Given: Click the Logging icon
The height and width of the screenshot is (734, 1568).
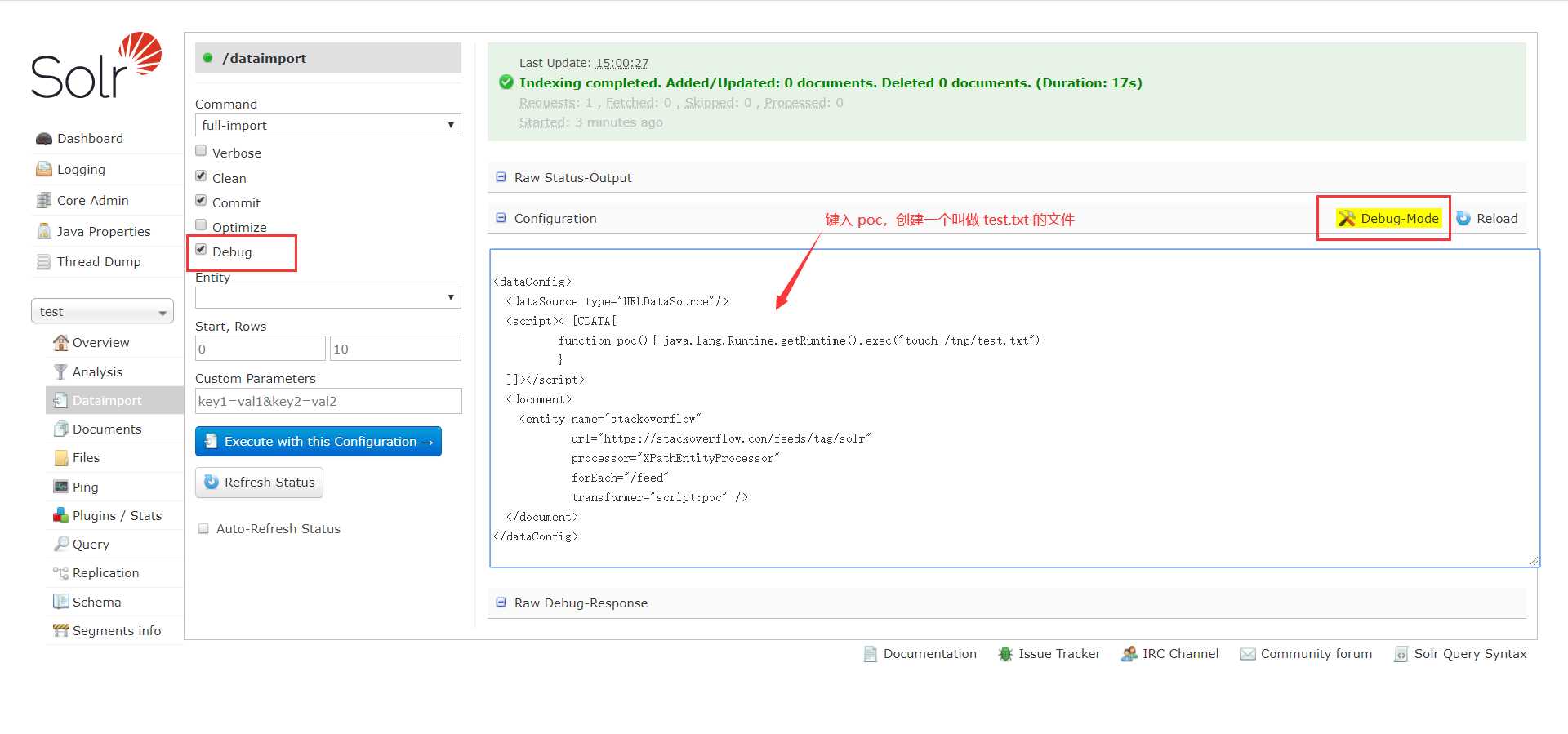Looking at the screenshot, I should coord(44,169).
